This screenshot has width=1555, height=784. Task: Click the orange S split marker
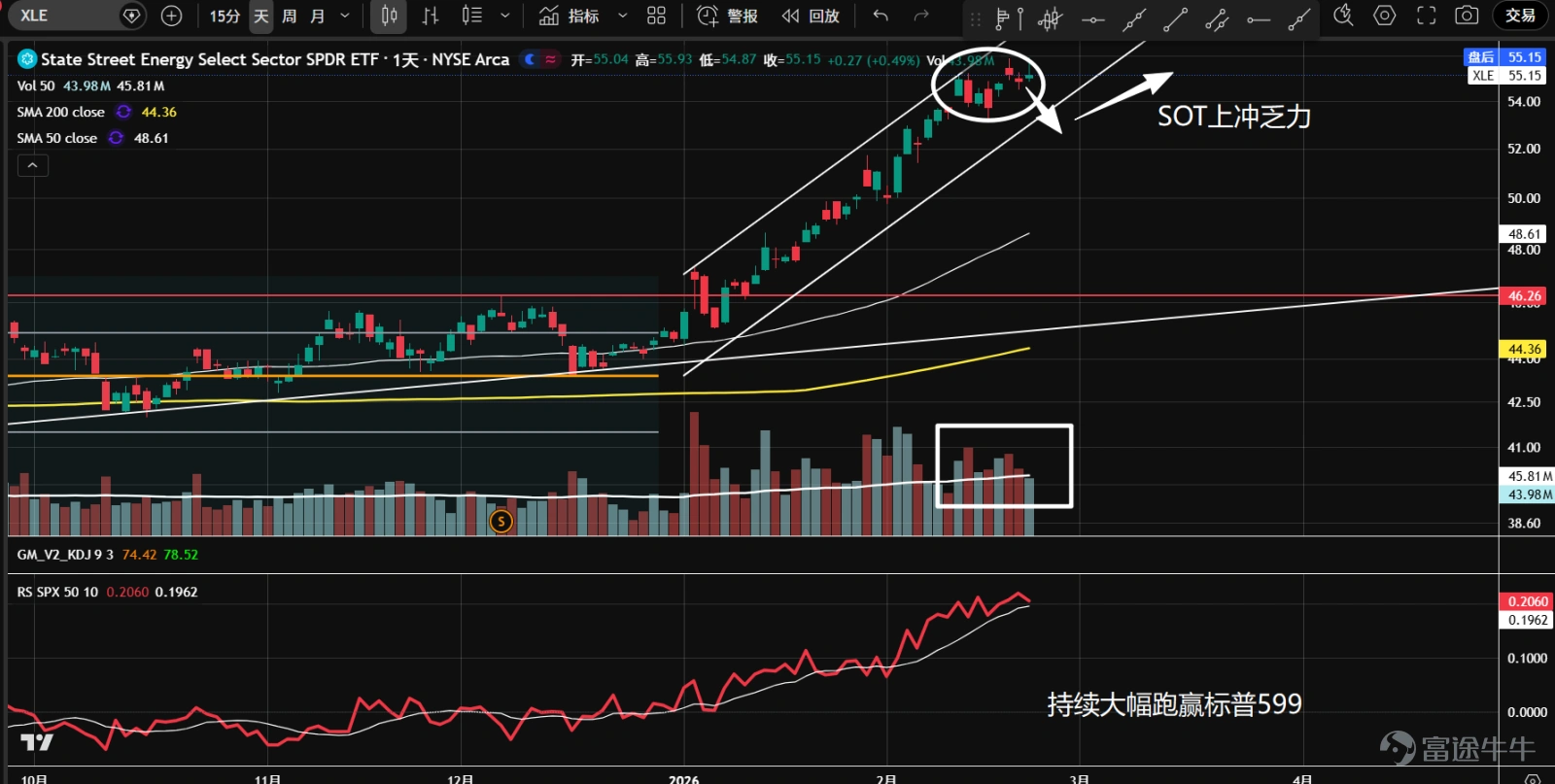tap(501, 522)
